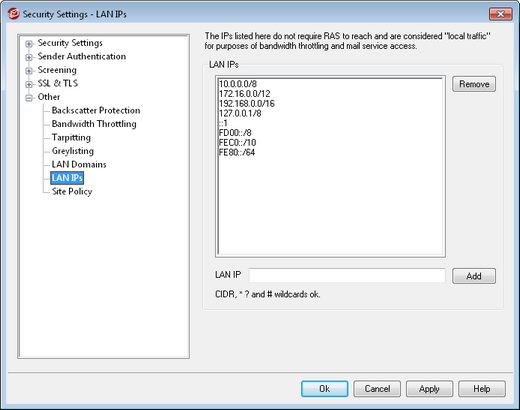Viewport: 520px width, 410px height.
Task: Select Site Policy in the tree
Action: click(x=72, y=191)
